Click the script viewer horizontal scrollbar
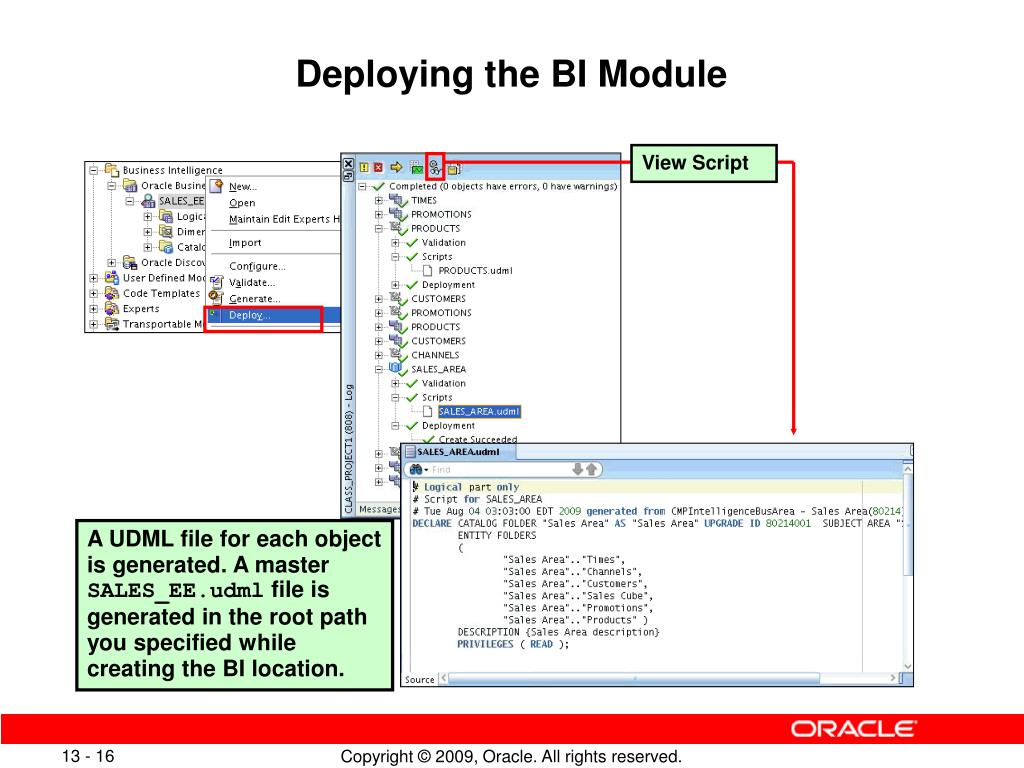 click(x=633, y=679)
